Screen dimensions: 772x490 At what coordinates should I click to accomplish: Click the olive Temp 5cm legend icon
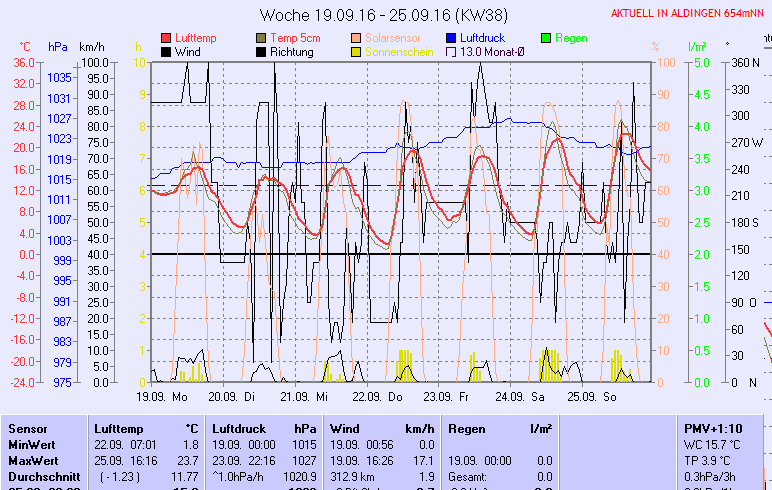point(262,38)
